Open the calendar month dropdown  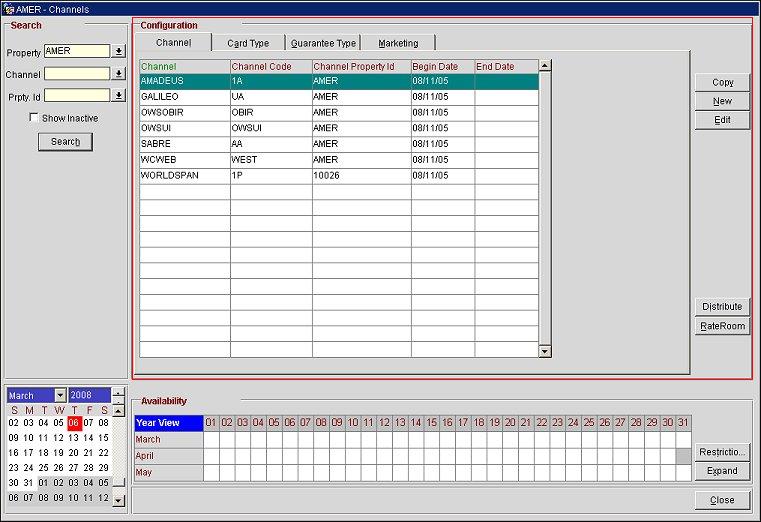[60, 395]
